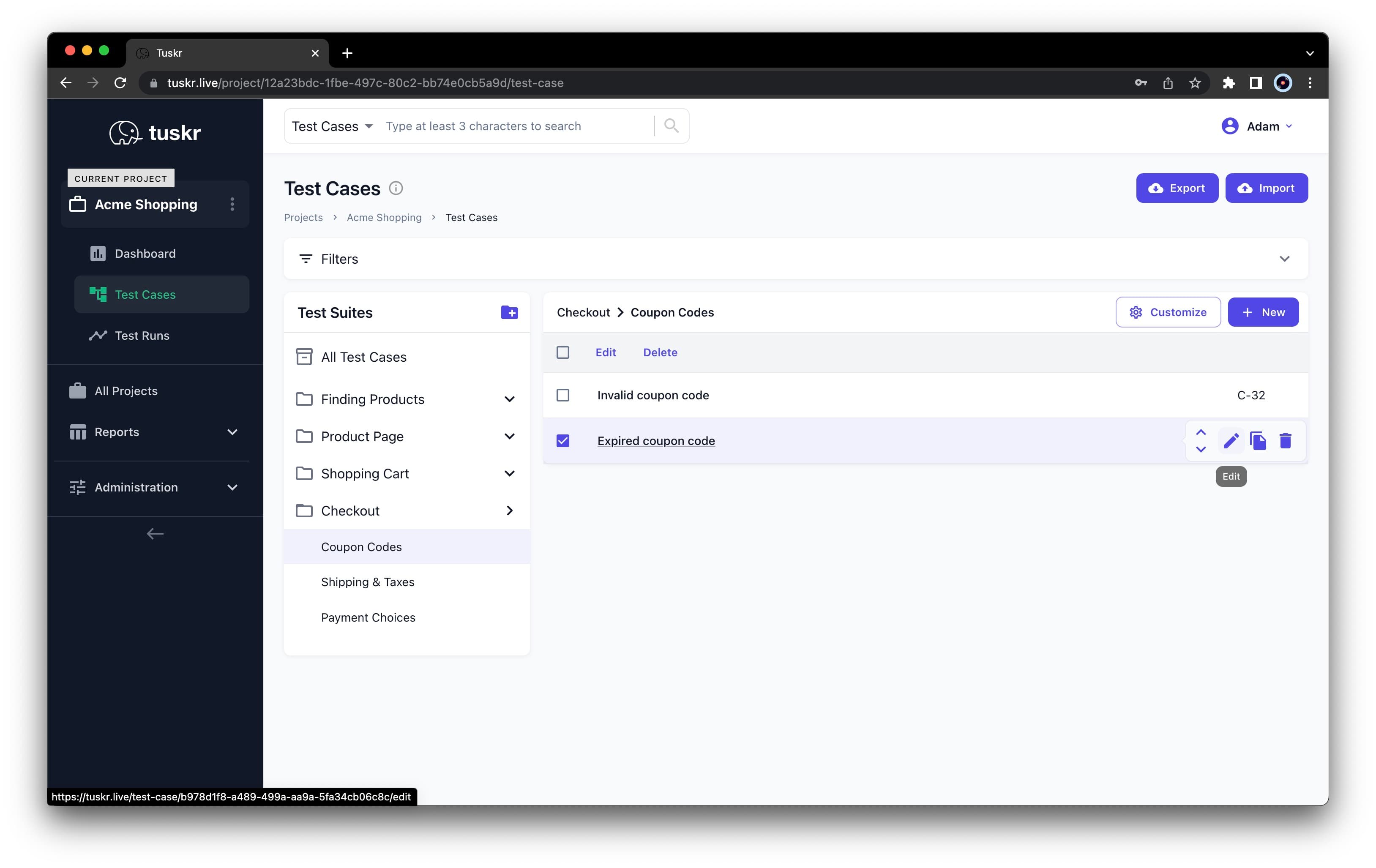1376x868 pixels.
Task: Delete Expired coupon code via trash icon
Action: [x=1285, y=441]
